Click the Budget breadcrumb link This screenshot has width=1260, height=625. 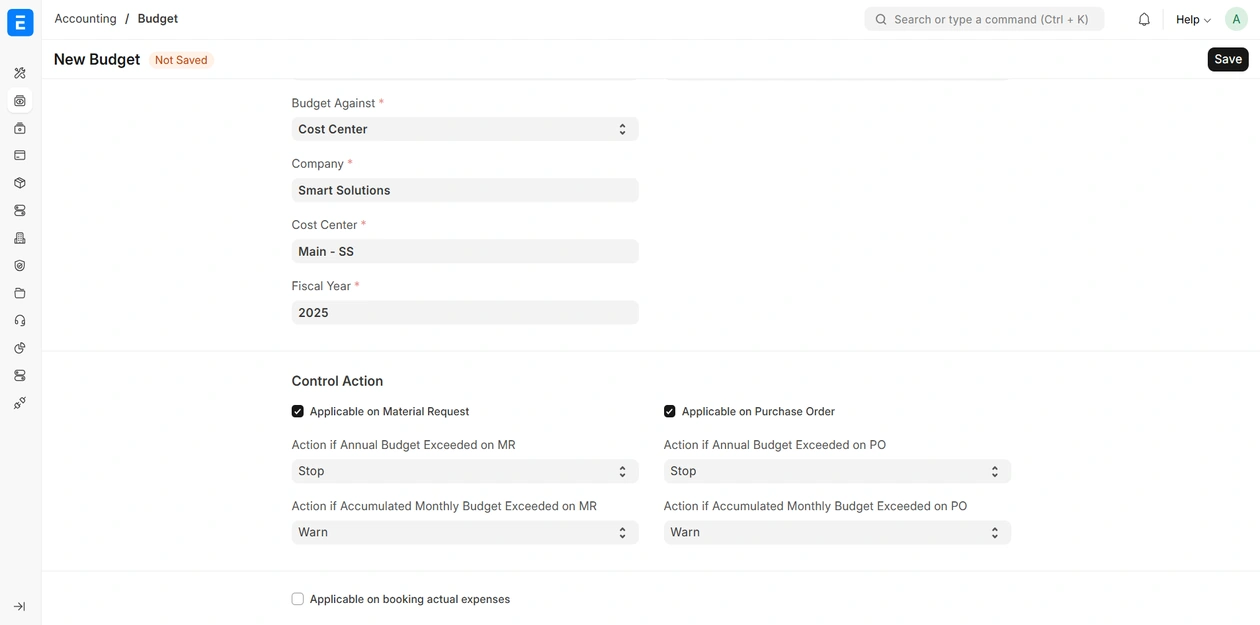pos(158,19)
